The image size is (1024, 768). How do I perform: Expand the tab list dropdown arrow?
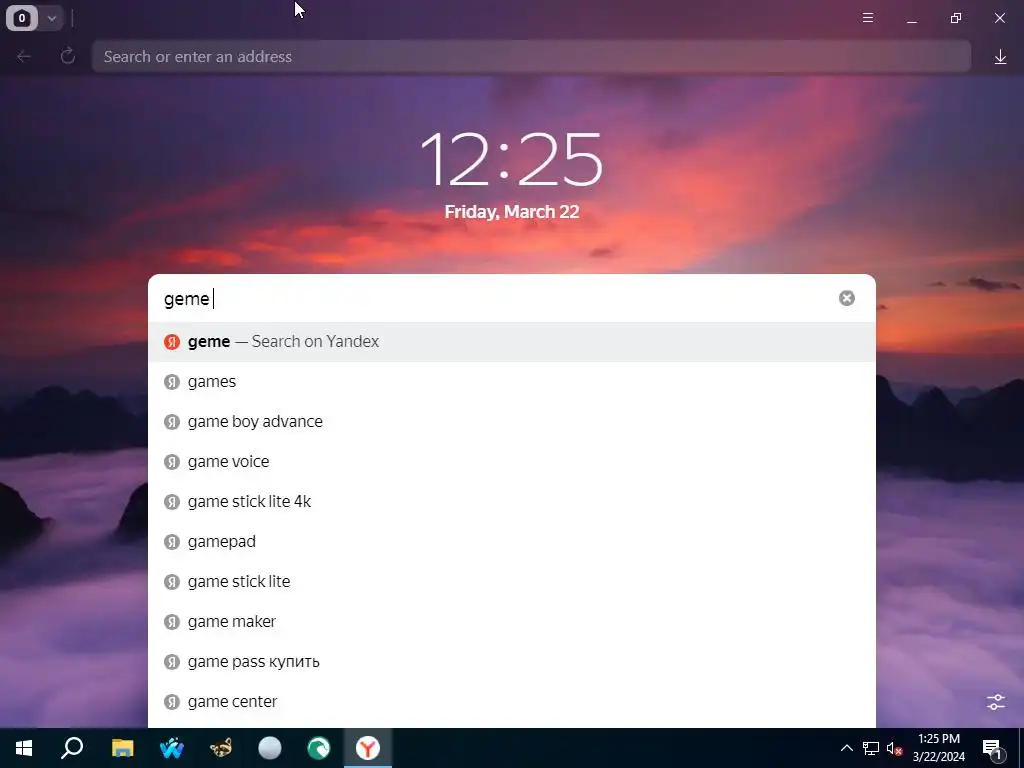point(52,18)
